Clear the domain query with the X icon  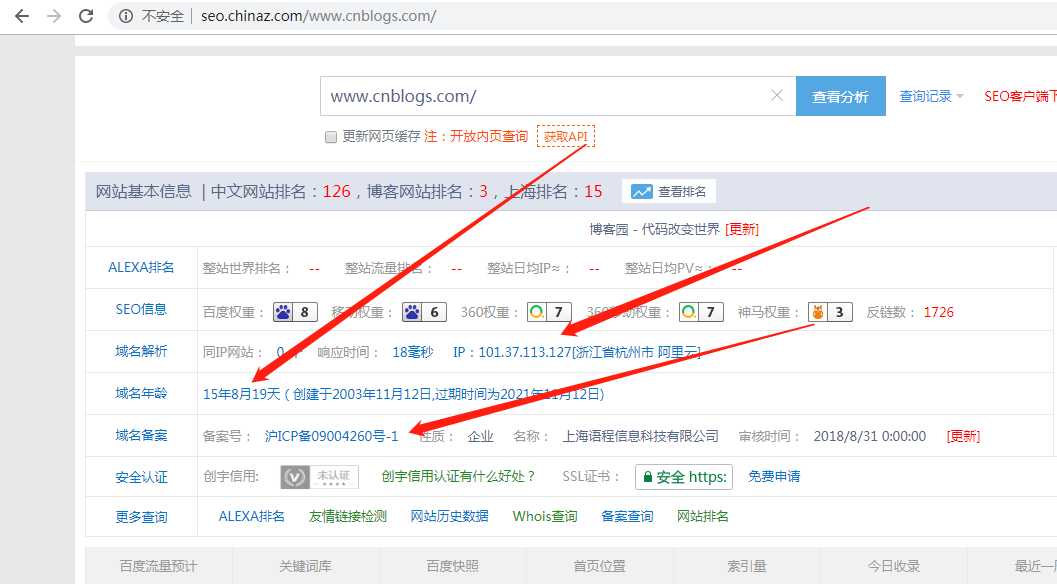point(777,96)
